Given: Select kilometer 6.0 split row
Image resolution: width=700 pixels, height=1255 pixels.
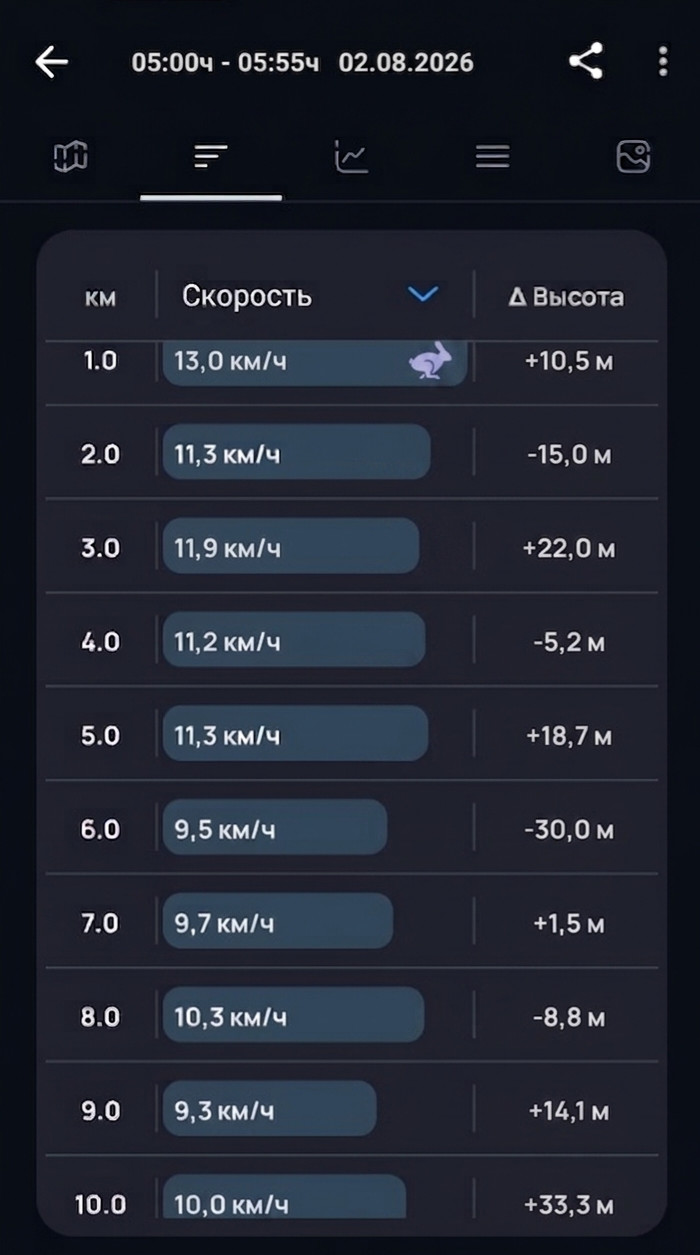Looking at the screenshot, I should [348, 827].
